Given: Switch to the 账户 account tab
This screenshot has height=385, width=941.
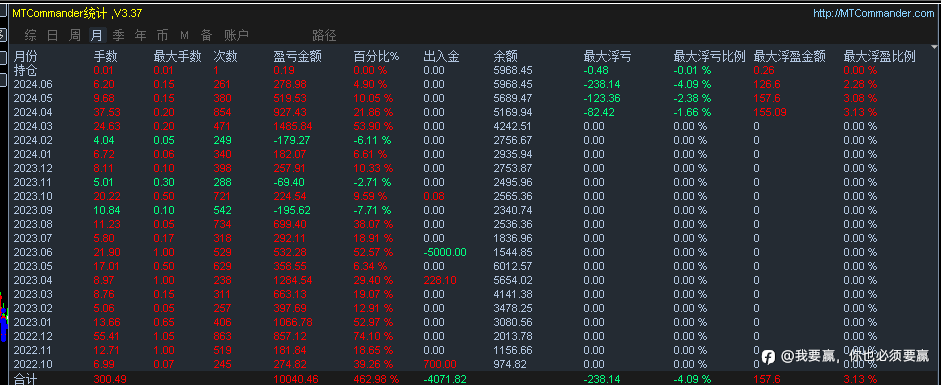Looking at the screenshot, I should (x=236, y=35).
